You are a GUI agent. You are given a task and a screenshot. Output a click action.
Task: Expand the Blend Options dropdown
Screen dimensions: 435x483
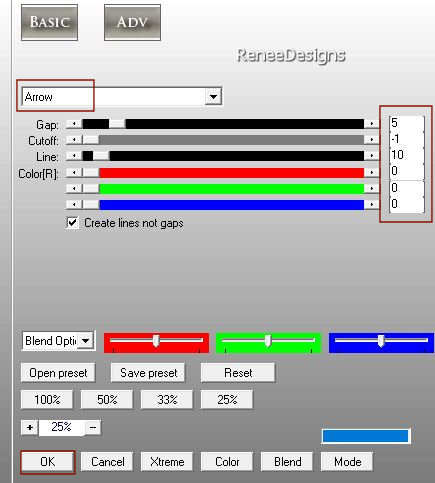pyautogui.click(x=86, y=341)
